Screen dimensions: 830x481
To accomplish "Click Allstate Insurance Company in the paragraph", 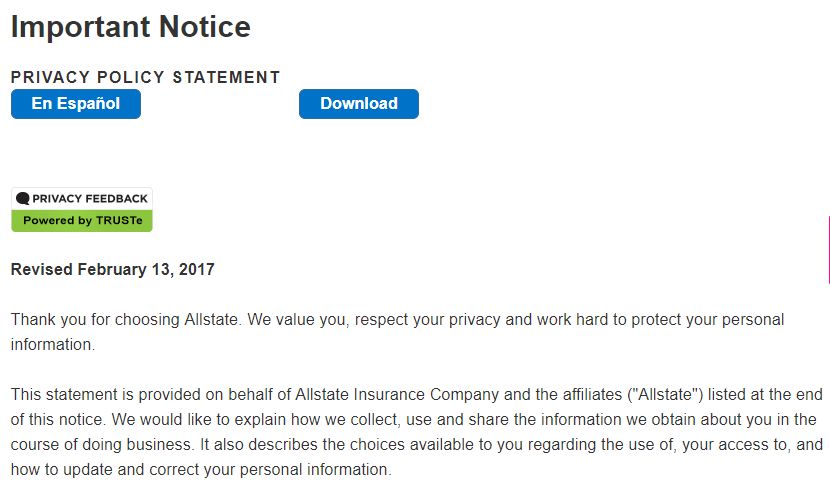I will [x=397, y=395].
